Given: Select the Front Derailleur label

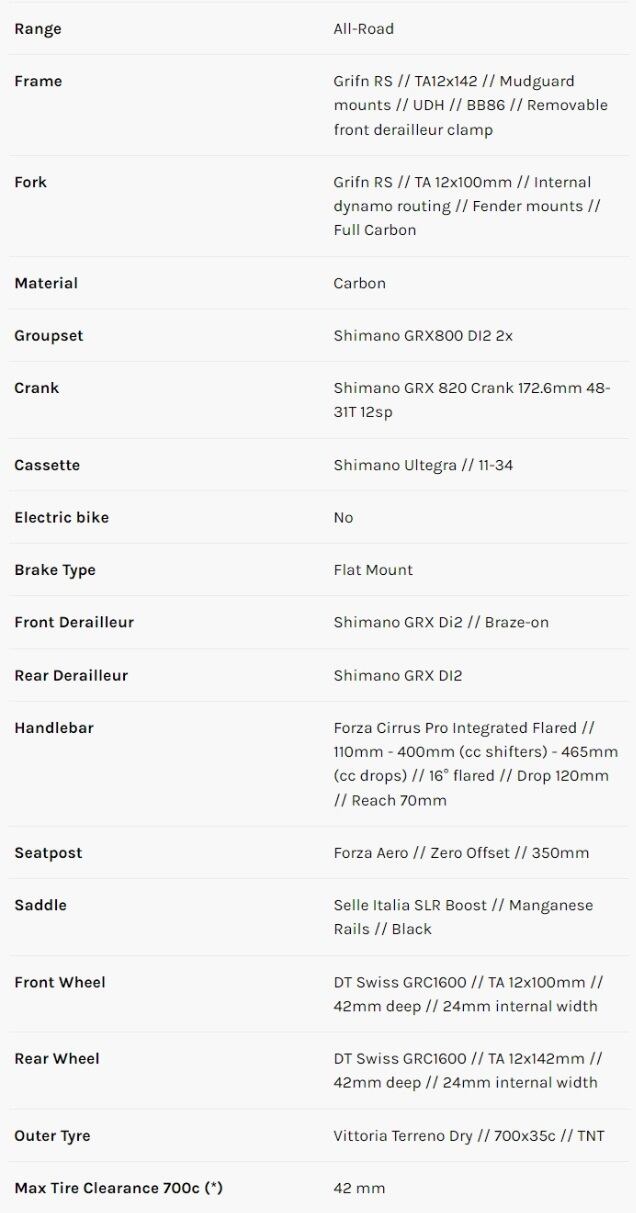Looking at the screenshot, I should [74, 622].
